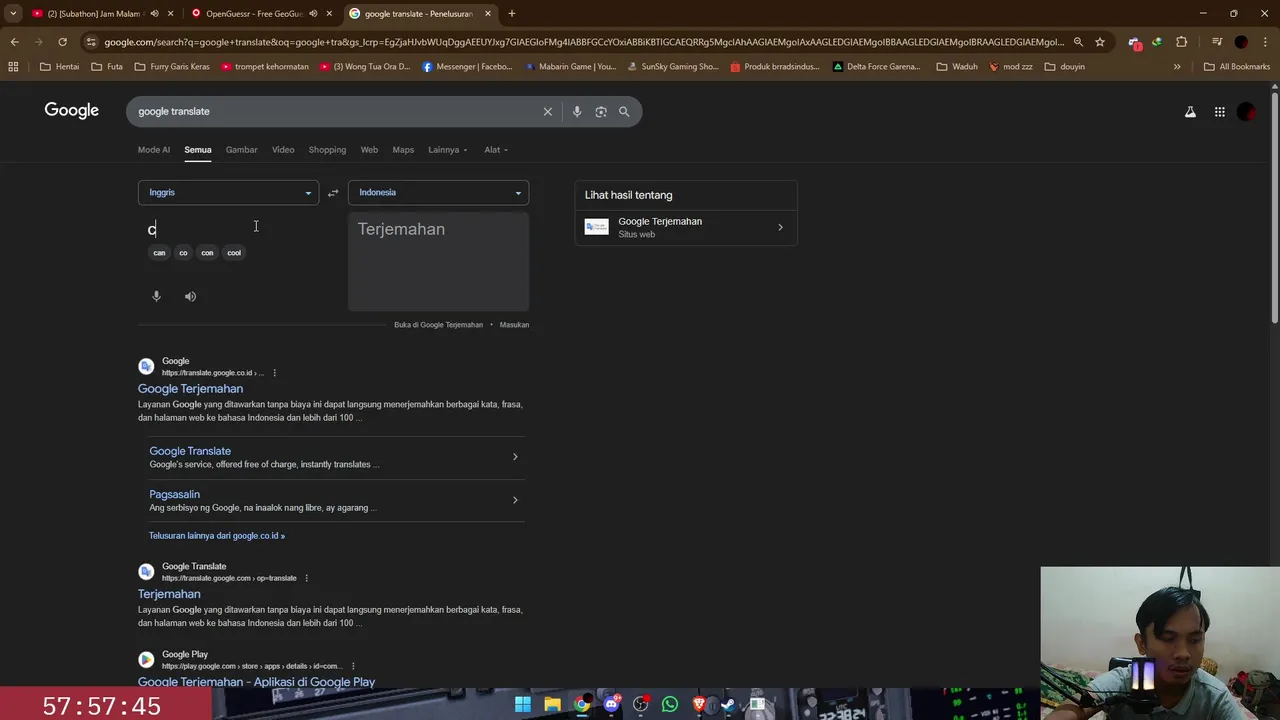Mute the OpenGuessr tab audio
1280x720 pixels.
313,13
